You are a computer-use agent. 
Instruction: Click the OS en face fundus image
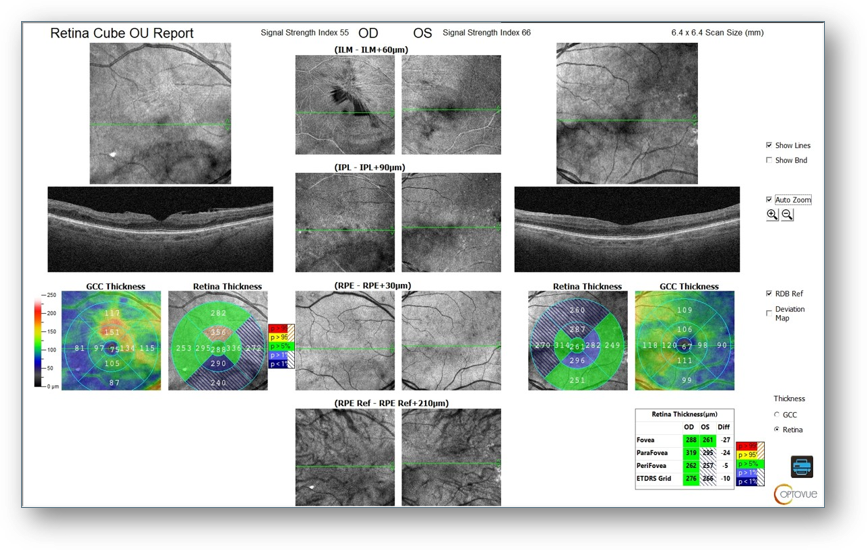[x=626, y=113]
